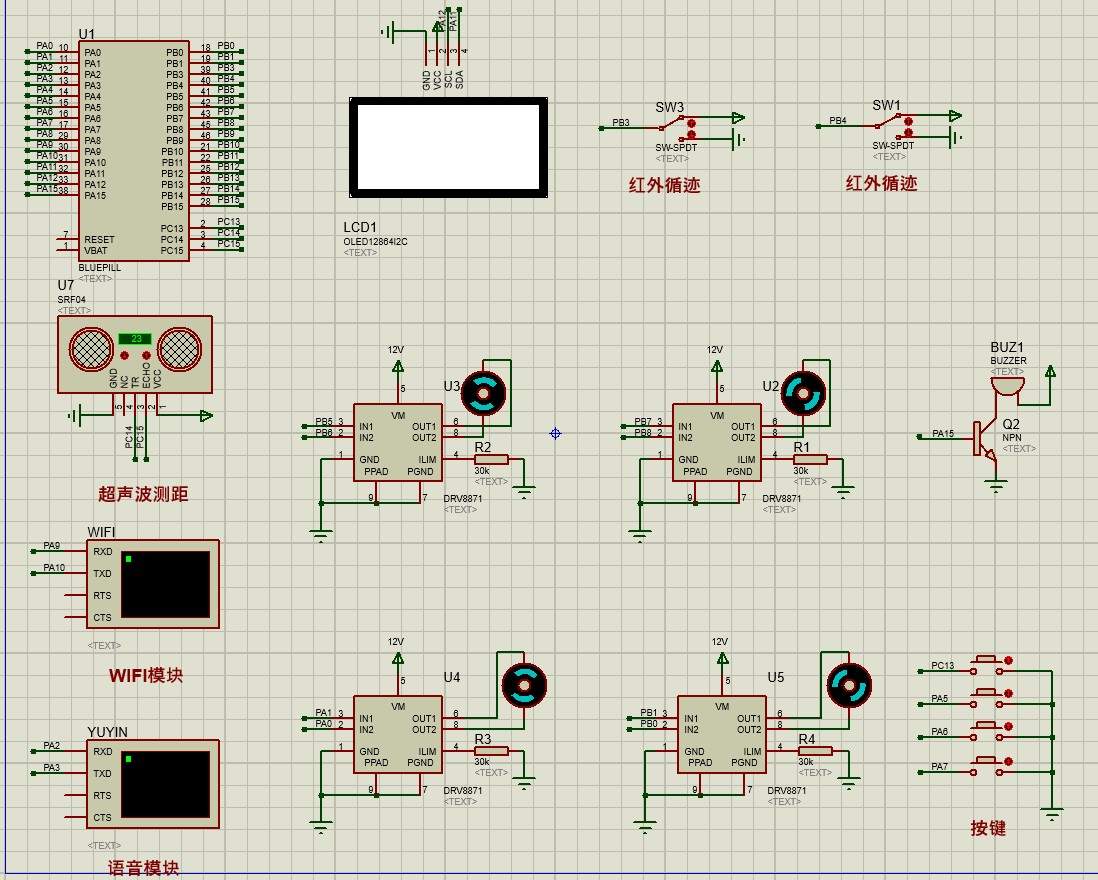Screen dimensions: 1098x880
Task: Click the DC motor connected to U3
Action: [x=483, y=393]
